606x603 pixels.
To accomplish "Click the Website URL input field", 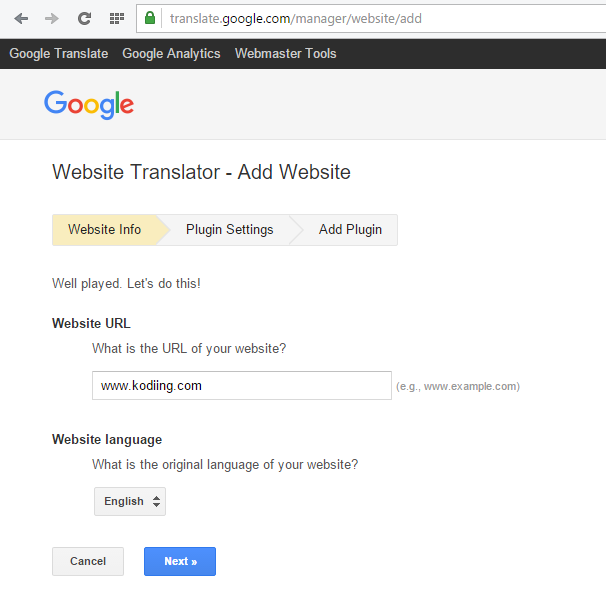I will tap(242, 385).
